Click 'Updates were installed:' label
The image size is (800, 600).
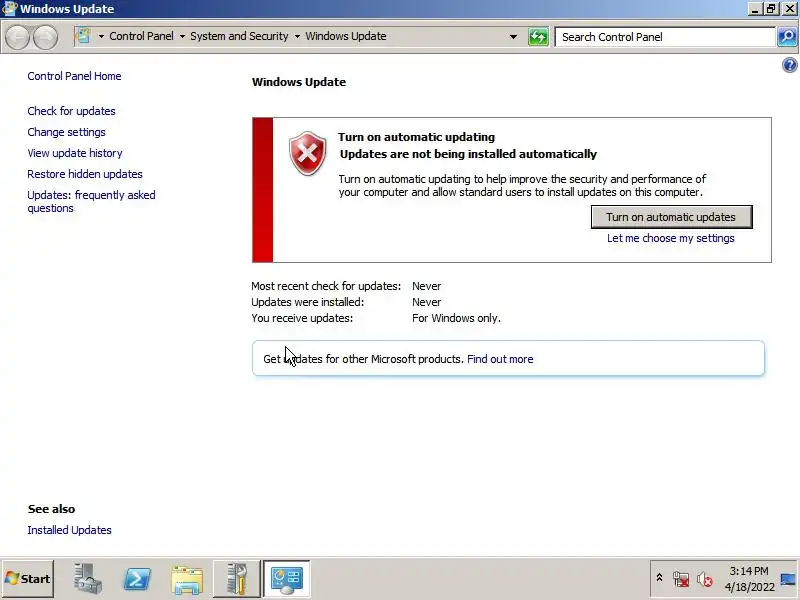pyautogui.click(x=308, y=302)
